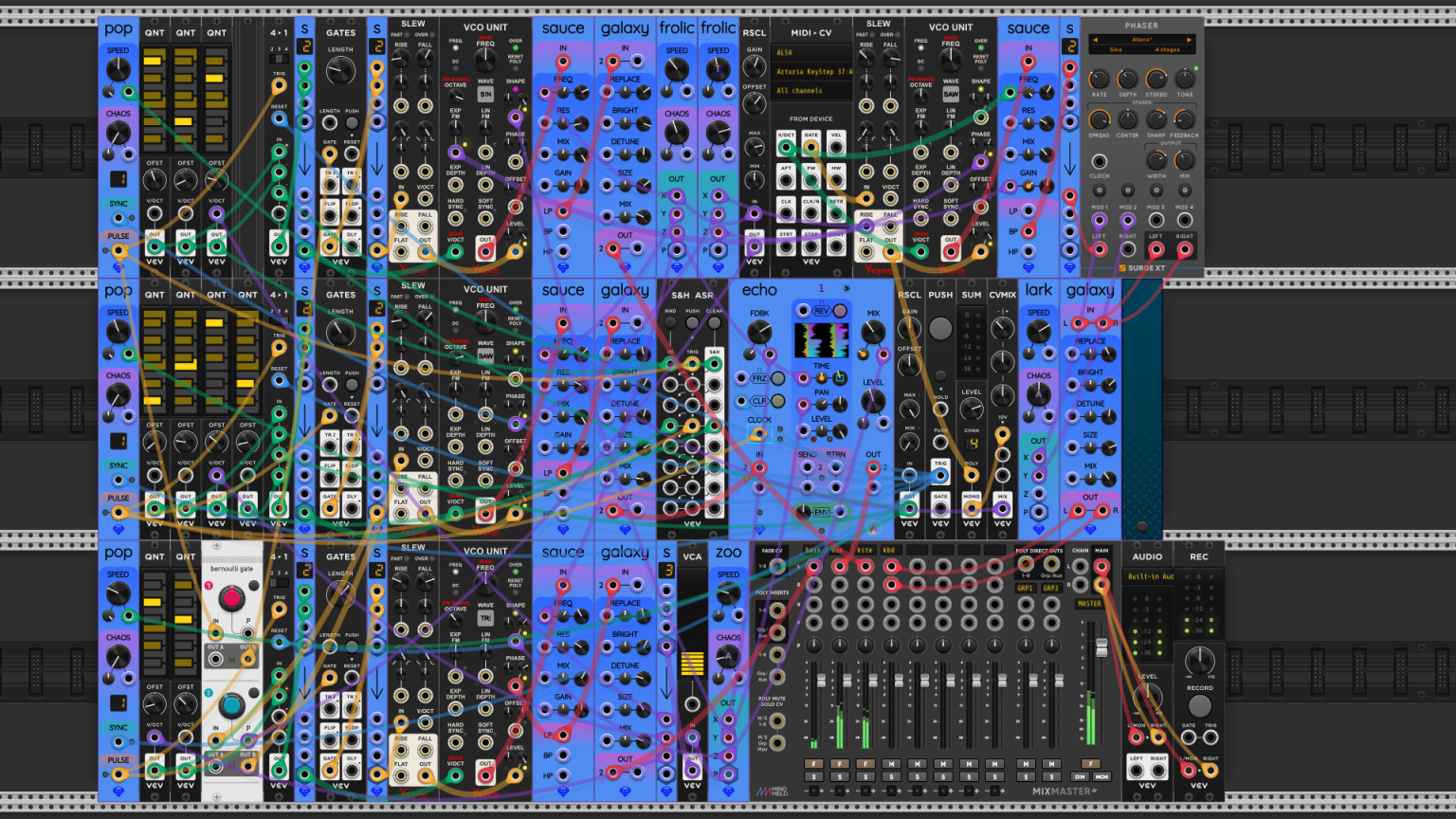
Task: Click the CLR button on echo
Action: click(777, 401)
